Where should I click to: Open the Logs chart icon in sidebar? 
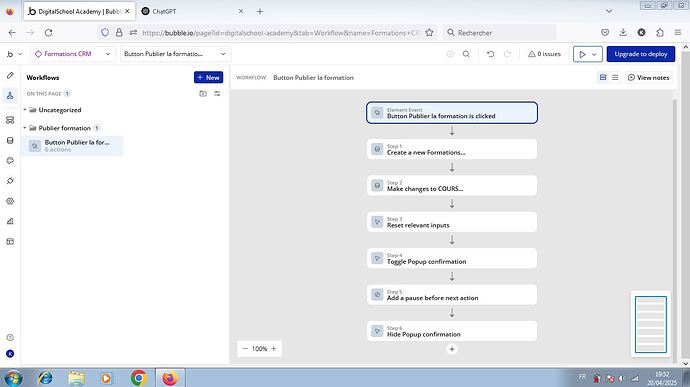(x=10, y=221)
